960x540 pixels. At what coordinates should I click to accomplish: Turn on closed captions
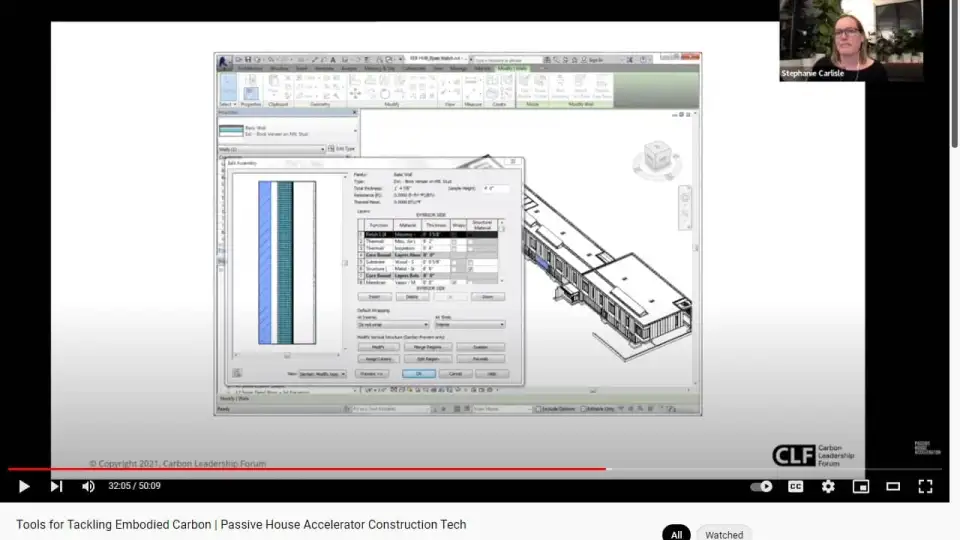click(x=796, y=486)
